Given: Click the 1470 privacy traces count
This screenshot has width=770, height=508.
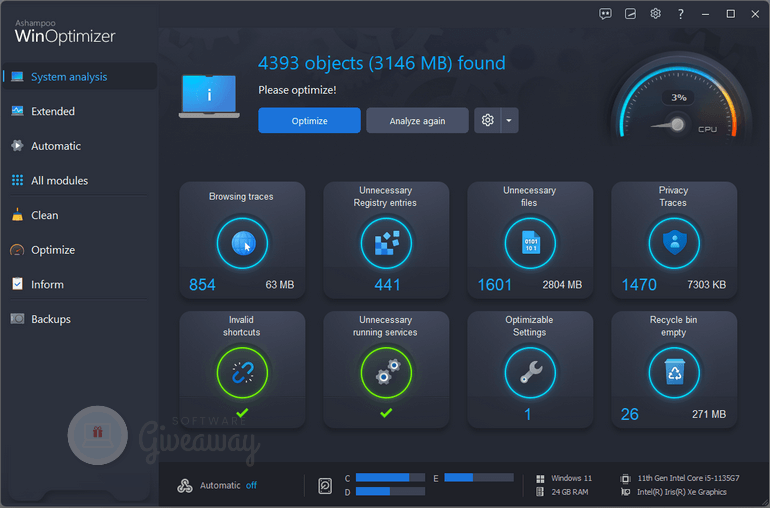Looking at the screenshot, I should [x=639, y=285].
